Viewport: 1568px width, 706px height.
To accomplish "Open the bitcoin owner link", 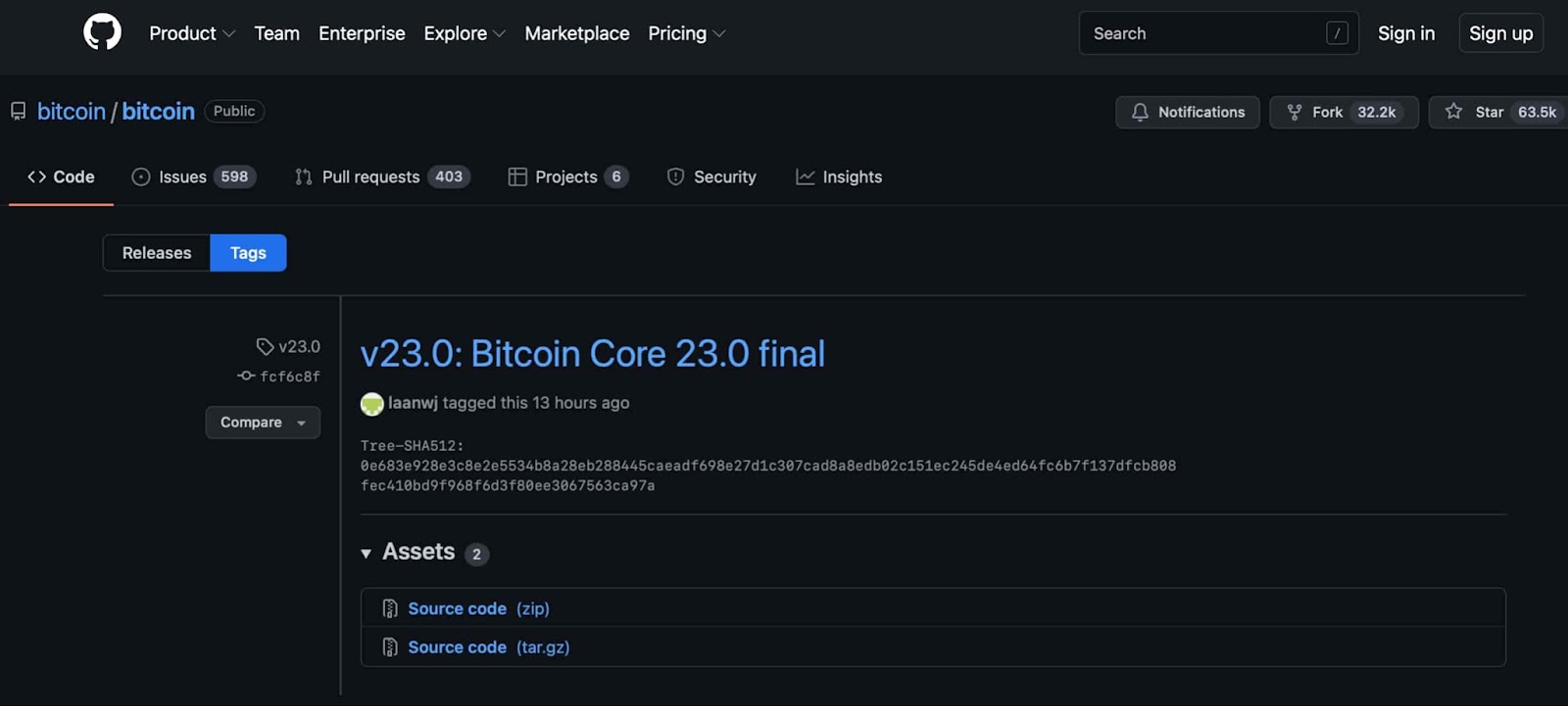I will (72, 112).
